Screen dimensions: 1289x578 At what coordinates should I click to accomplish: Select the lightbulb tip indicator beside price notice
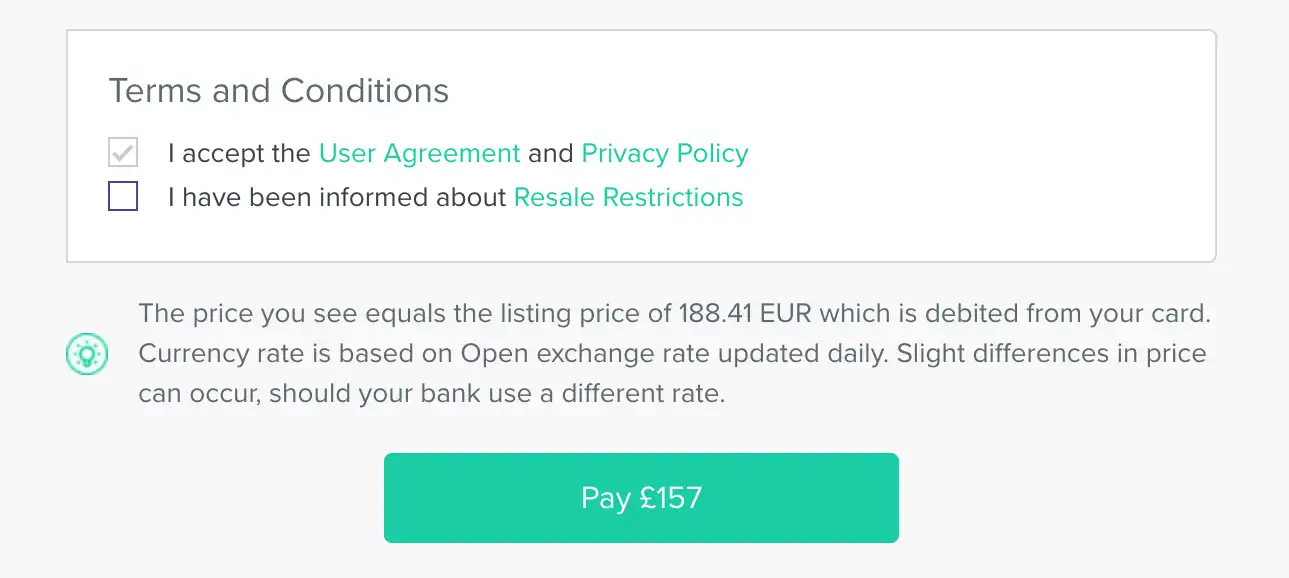pyautogui.click(x=87, y=354)
